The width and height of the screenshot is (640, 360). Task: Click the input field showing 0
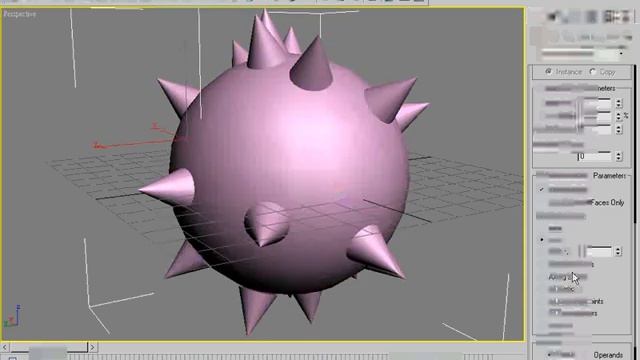pos(595,156)
